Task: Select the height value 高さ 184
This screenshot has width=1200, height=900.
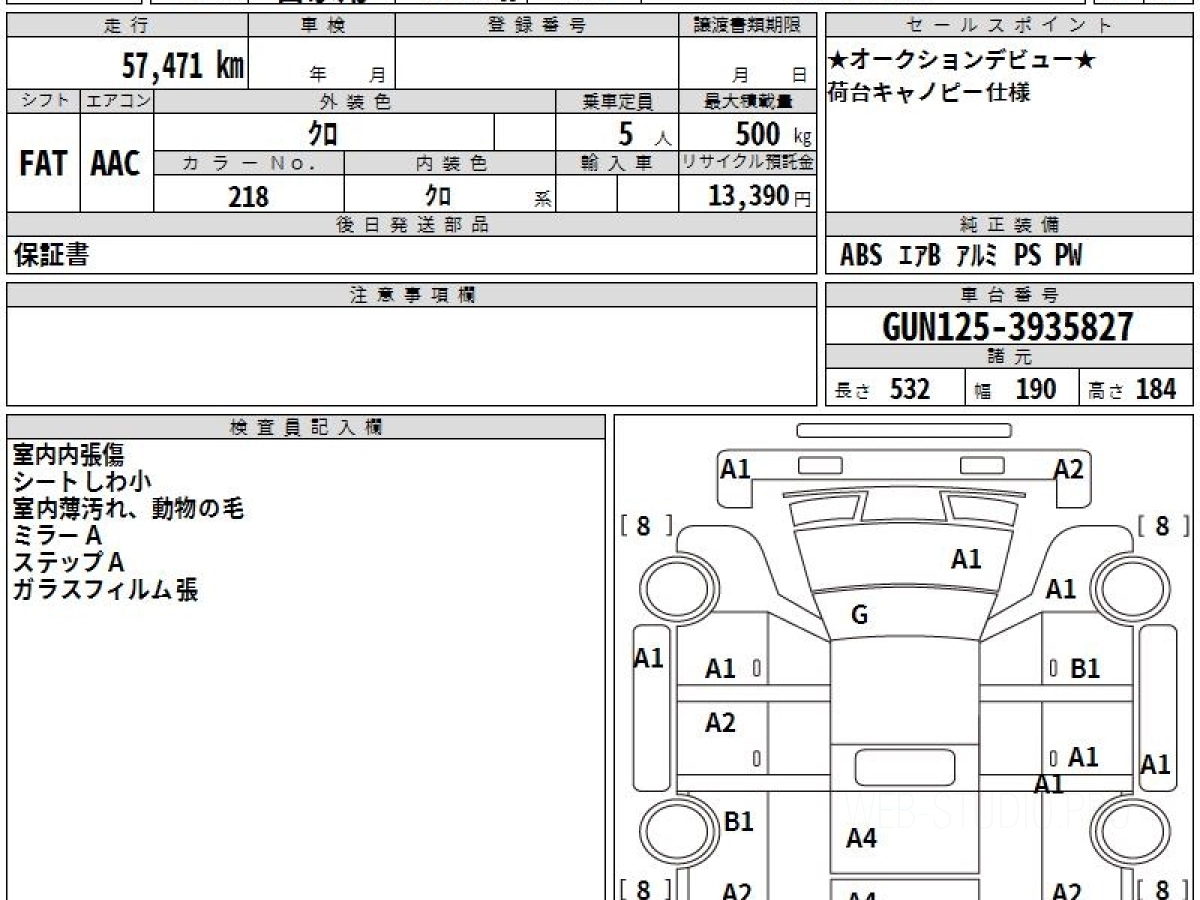Action: 1132,389
